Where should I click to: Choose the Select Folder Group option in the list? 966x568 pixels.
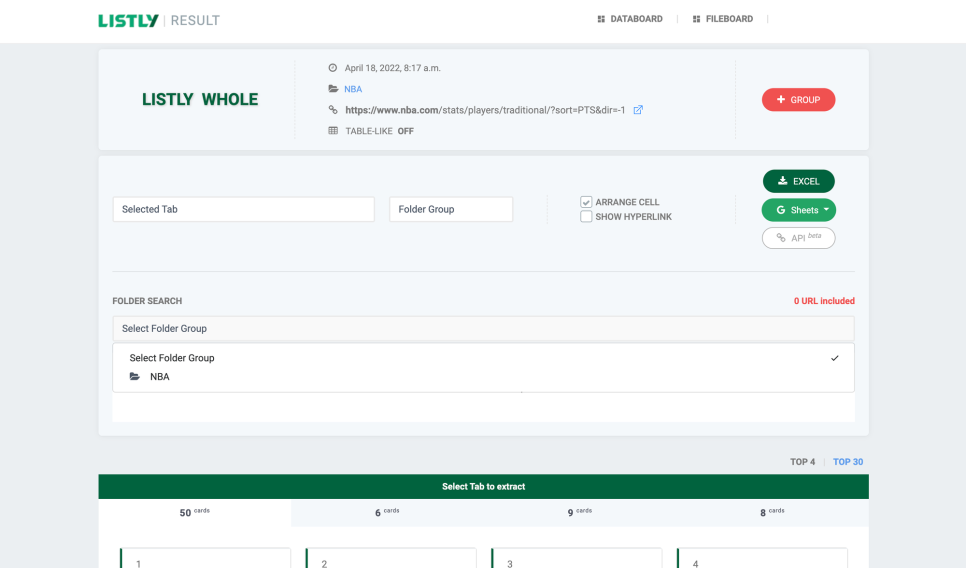(484, 358)
